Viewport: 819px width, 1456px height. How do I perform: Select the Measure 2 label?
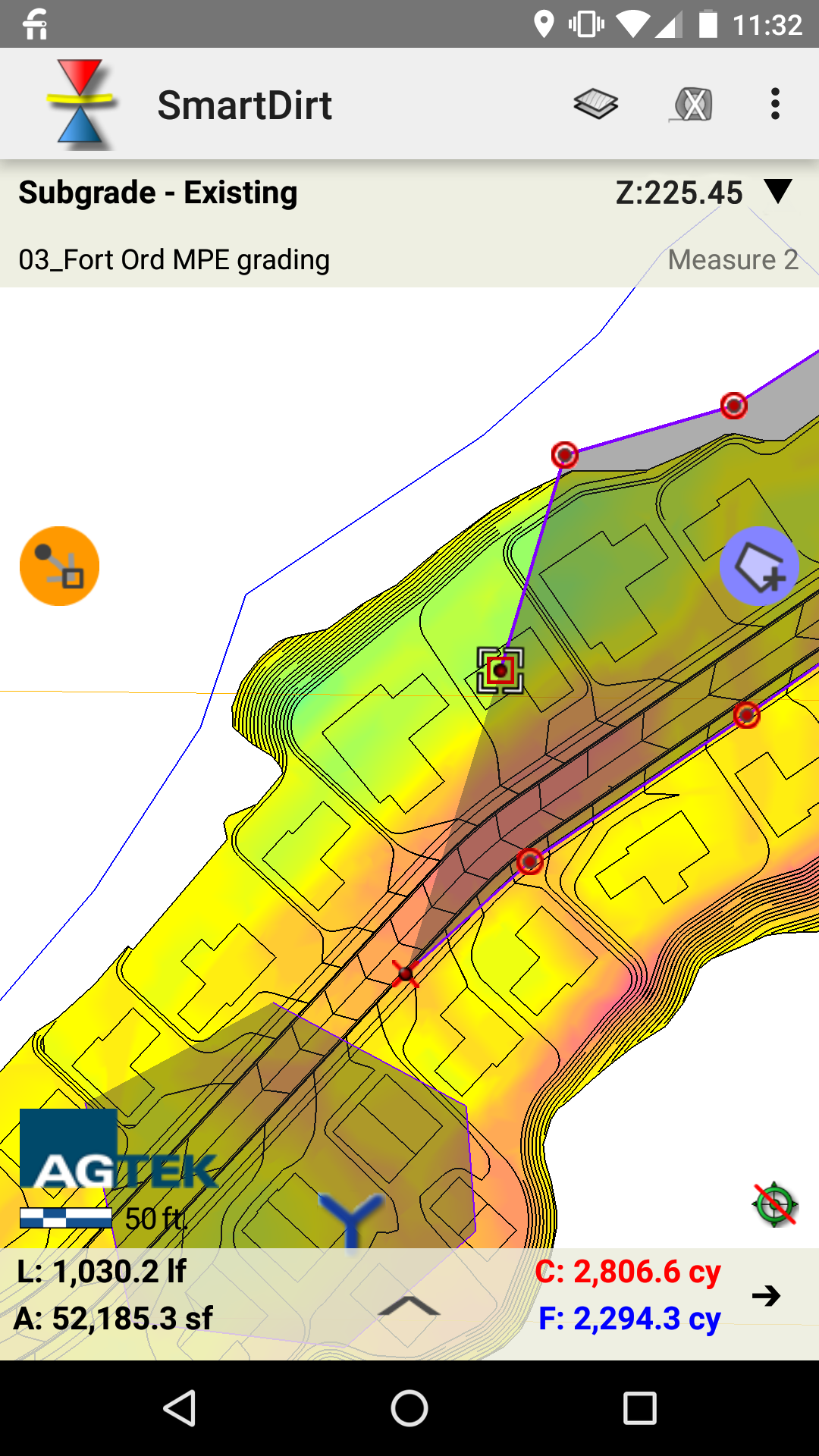point(733,259)
